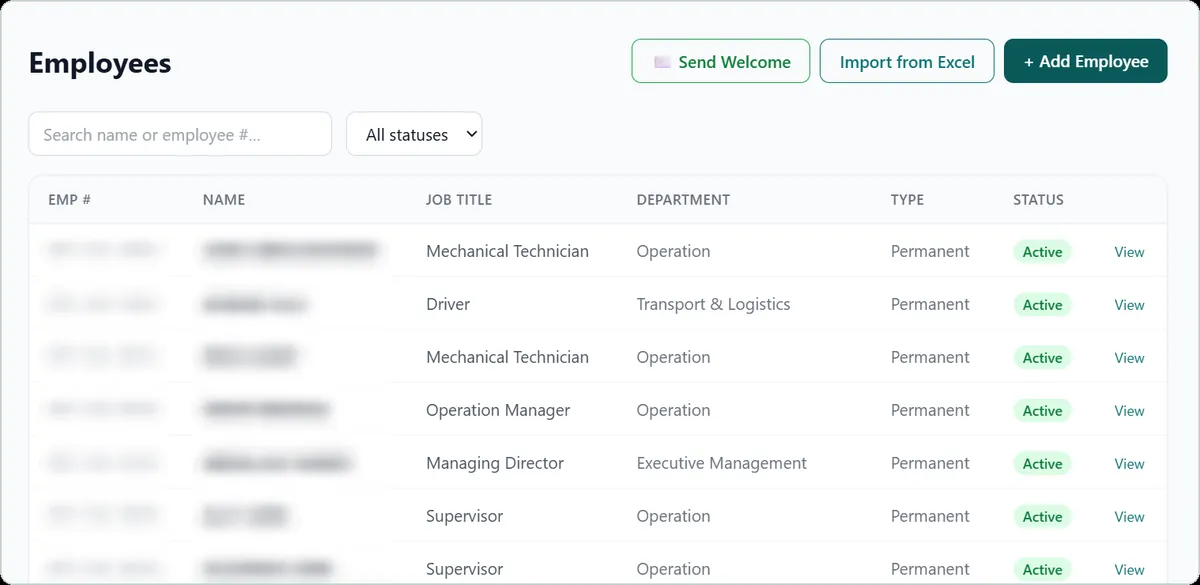Screen dimensions: 1200x585
Task: Click Permanent type in the Driver row
Action: (930, 304)
